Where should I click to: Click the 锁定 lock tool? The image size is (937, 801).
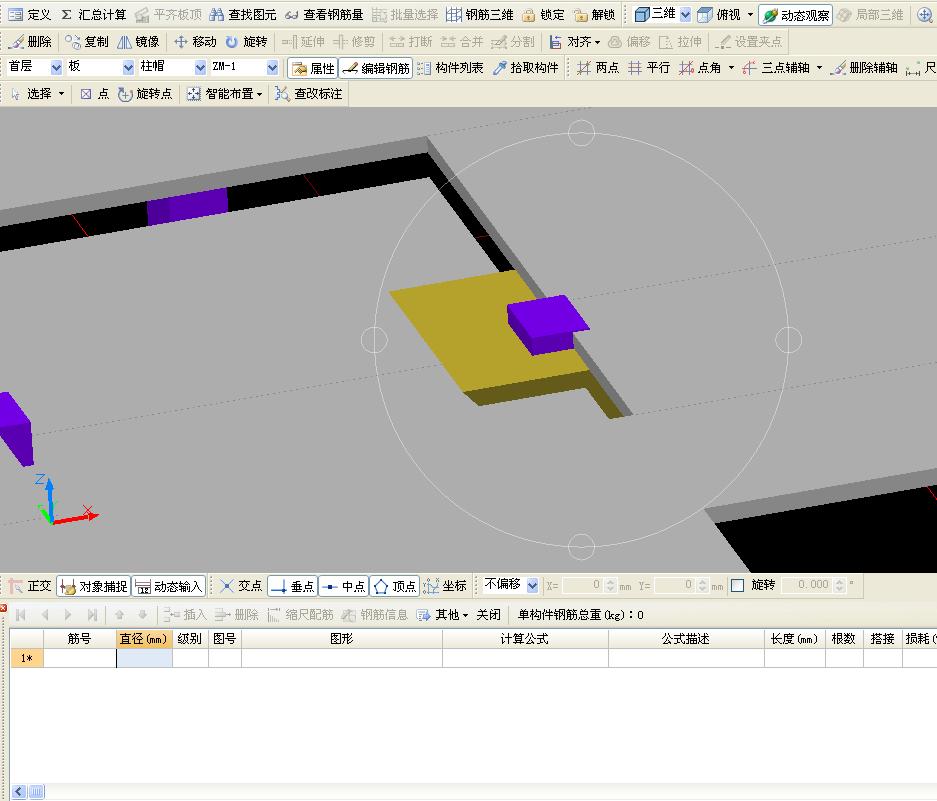pos(543,14)
